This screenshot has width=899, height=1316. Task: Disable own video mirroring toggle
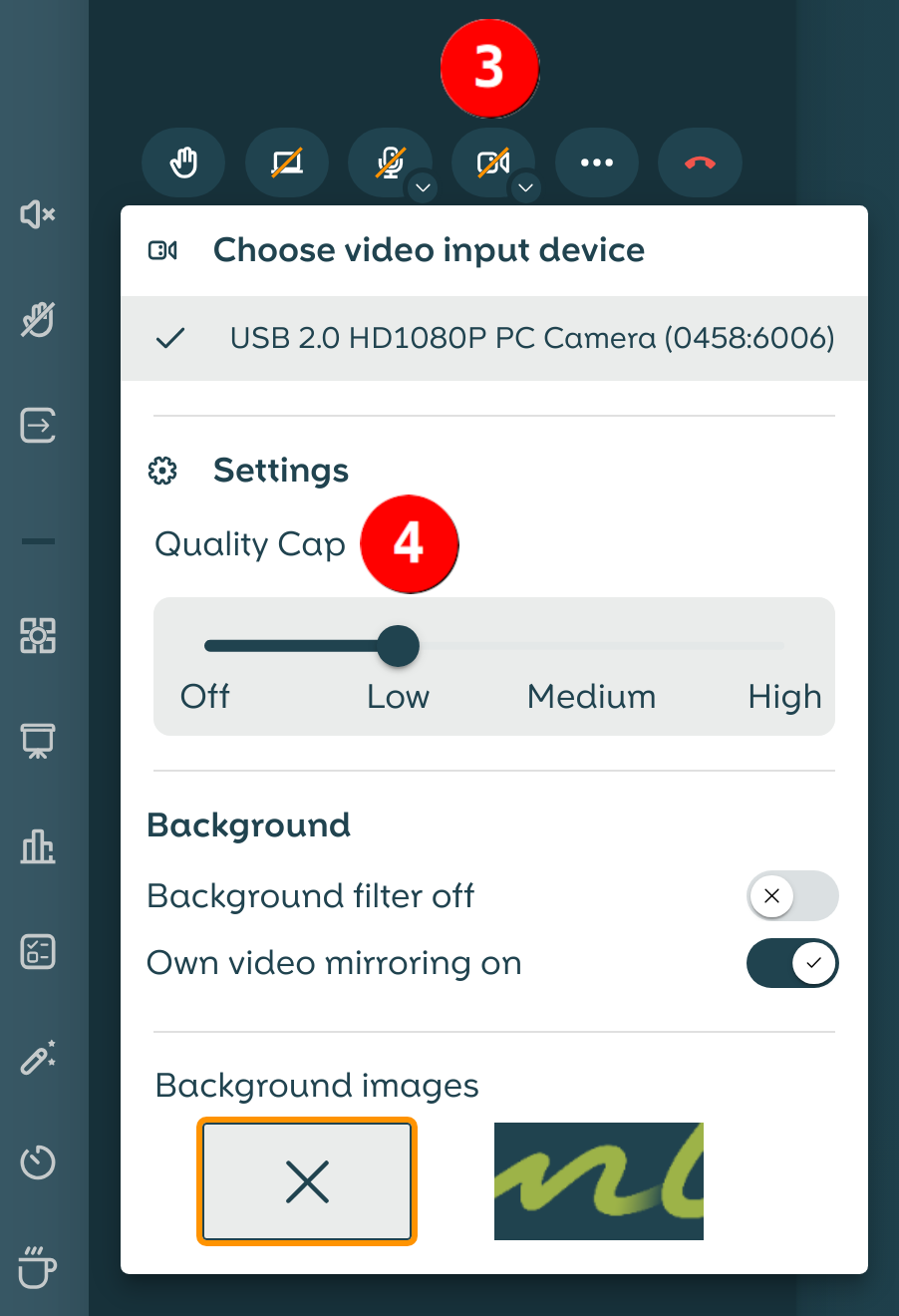[x=792, y=963]
